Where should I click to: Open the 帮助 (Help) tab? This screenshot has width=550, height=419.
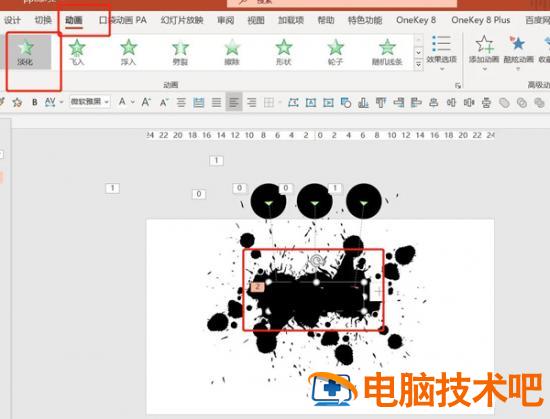[326, 20]
